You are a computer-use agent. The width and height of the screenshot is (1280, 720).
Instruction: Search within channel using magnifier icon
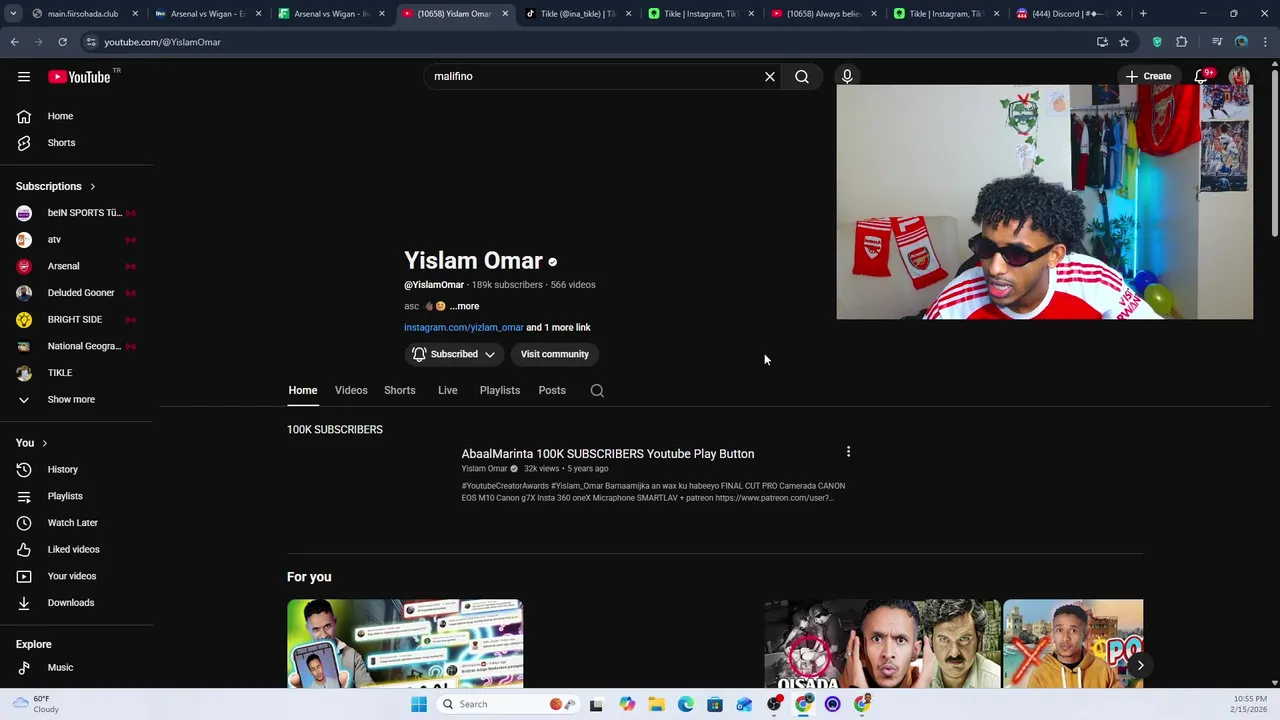point(597,391)
